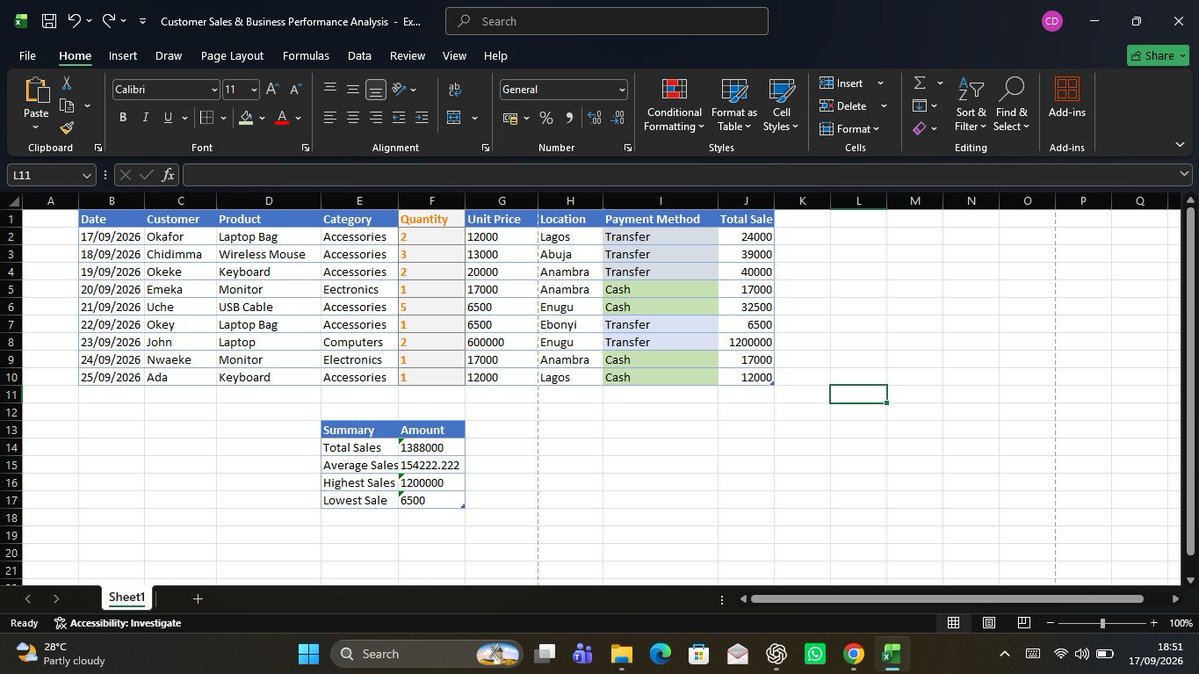Open the General number format dropdown
Image resolution: width=1199 pixels, height=674 pixels.
pyautogui.click(x=622, y=90)
